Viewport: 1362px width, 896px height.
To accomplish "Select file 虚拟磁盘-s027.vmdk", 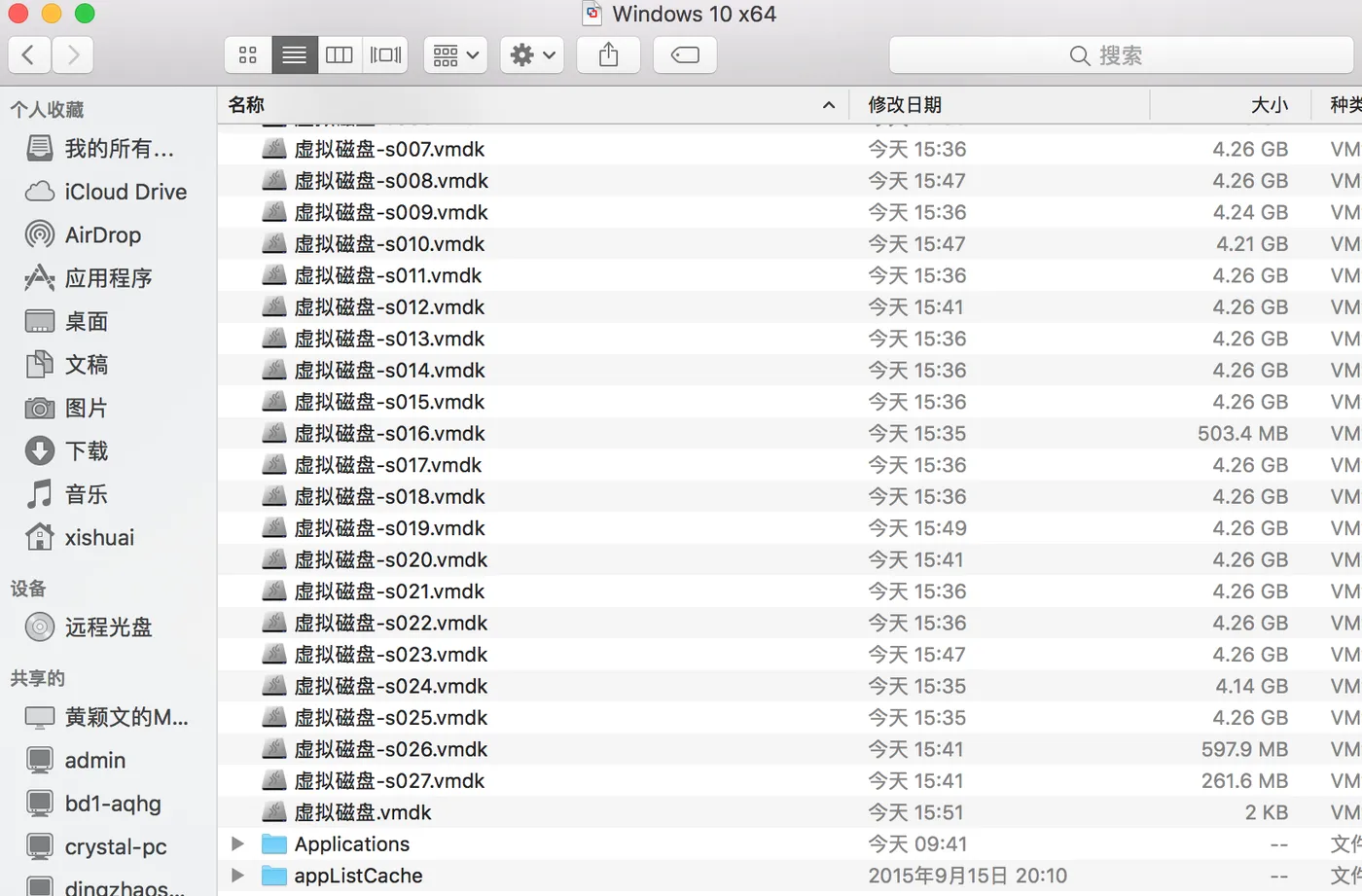I will pyautogui.click(x=789, y=781).
